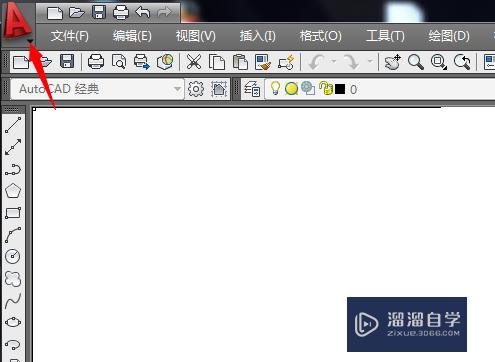Select the Pan hand tool
Viewport: 495px width, 362px height.
(x=393, y=62)
